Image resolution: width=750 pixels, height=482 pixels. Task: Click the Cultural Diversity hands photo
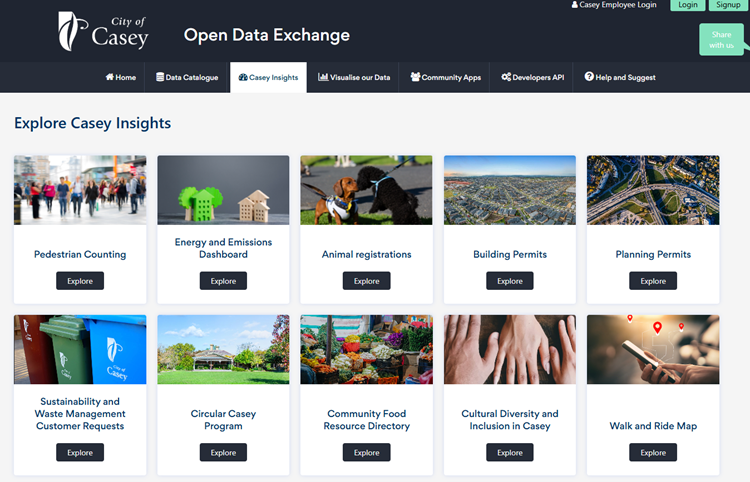point(510,350)
